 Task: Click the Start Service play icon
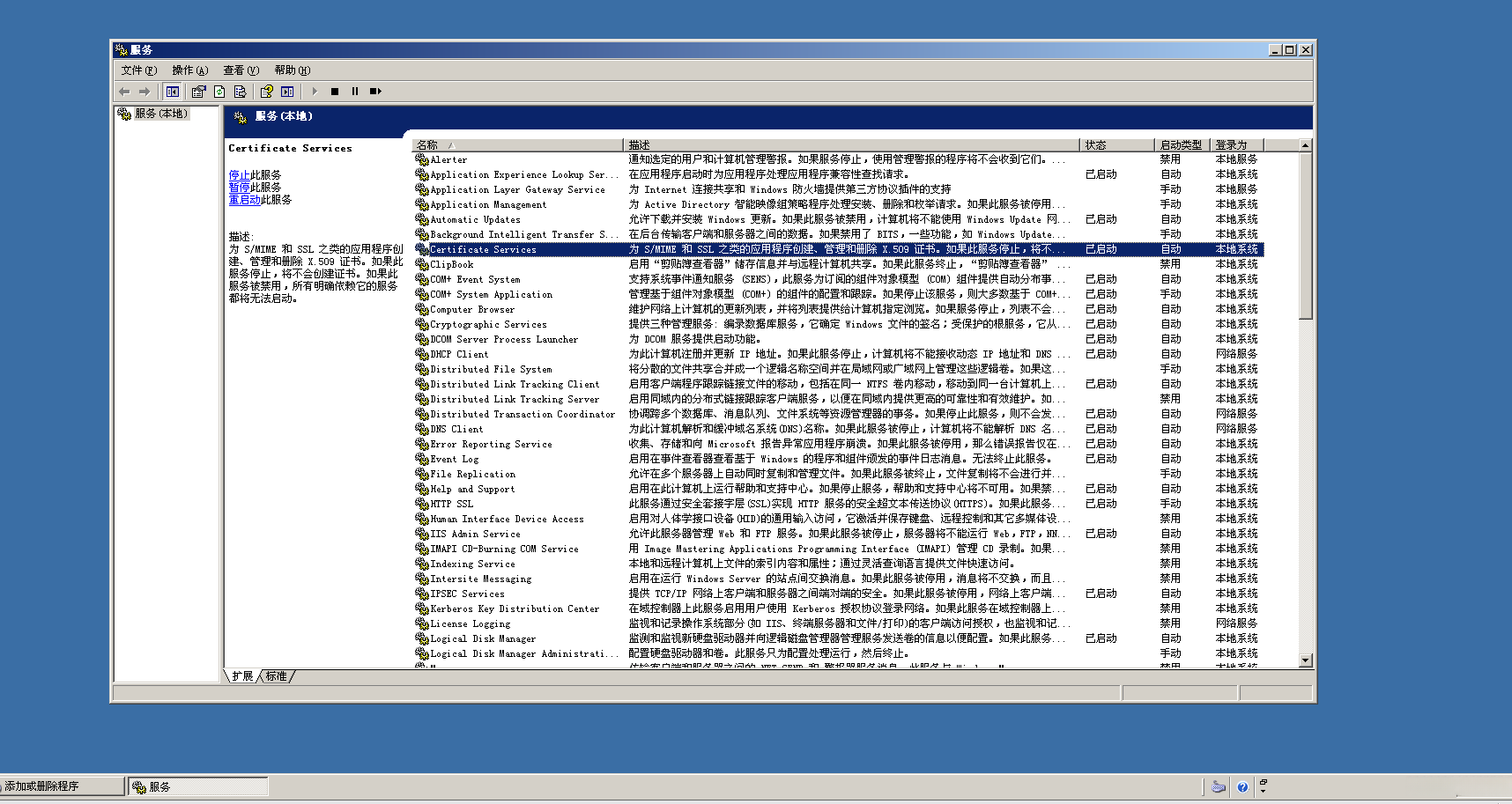tap(315, 92)
